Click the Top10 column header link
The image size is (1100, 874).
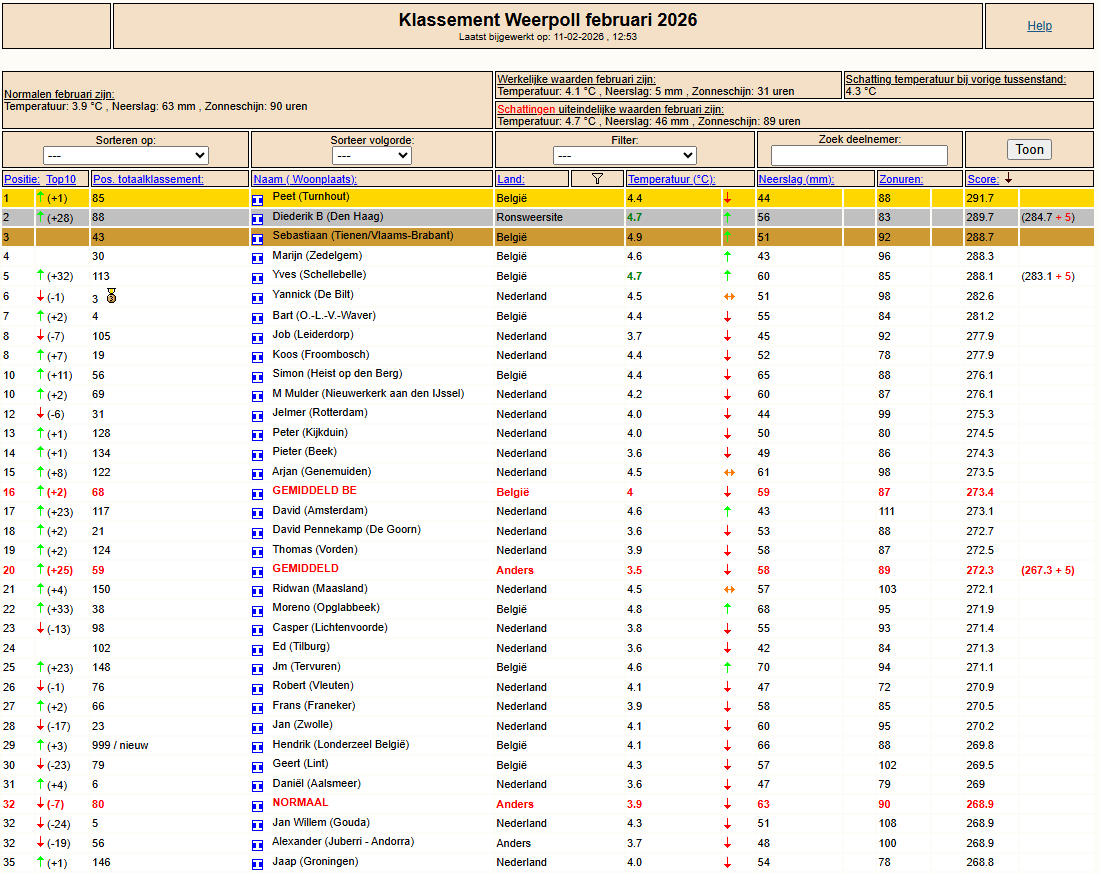point(61,180)
